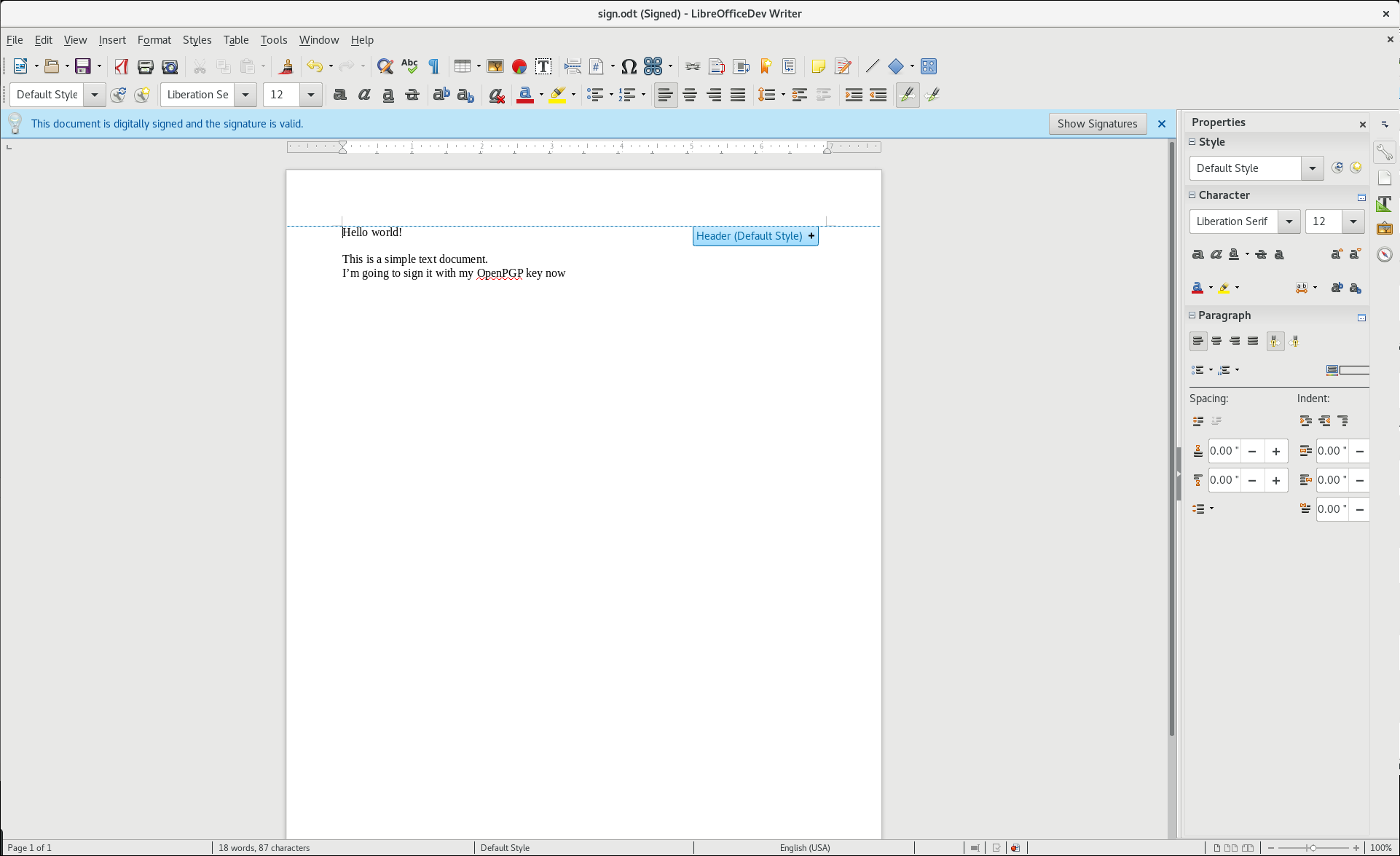The image size is (1400, 856).
Task: Open the sidebar Navigator icon
Action: pos(1384,254)
